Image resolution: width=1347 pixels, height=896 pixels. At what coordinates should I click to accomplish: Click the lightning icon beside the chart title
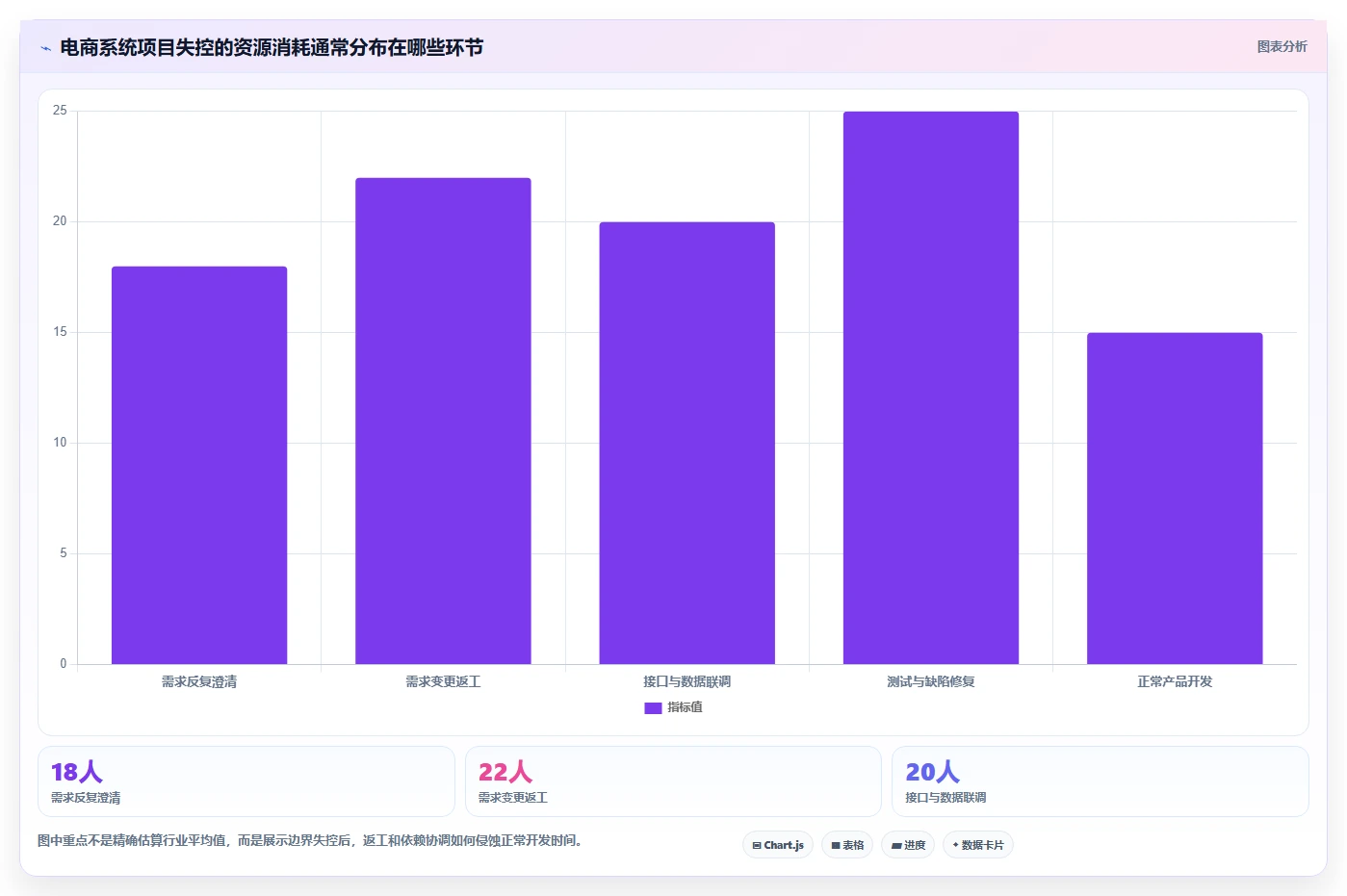click(x=45, y=48)
